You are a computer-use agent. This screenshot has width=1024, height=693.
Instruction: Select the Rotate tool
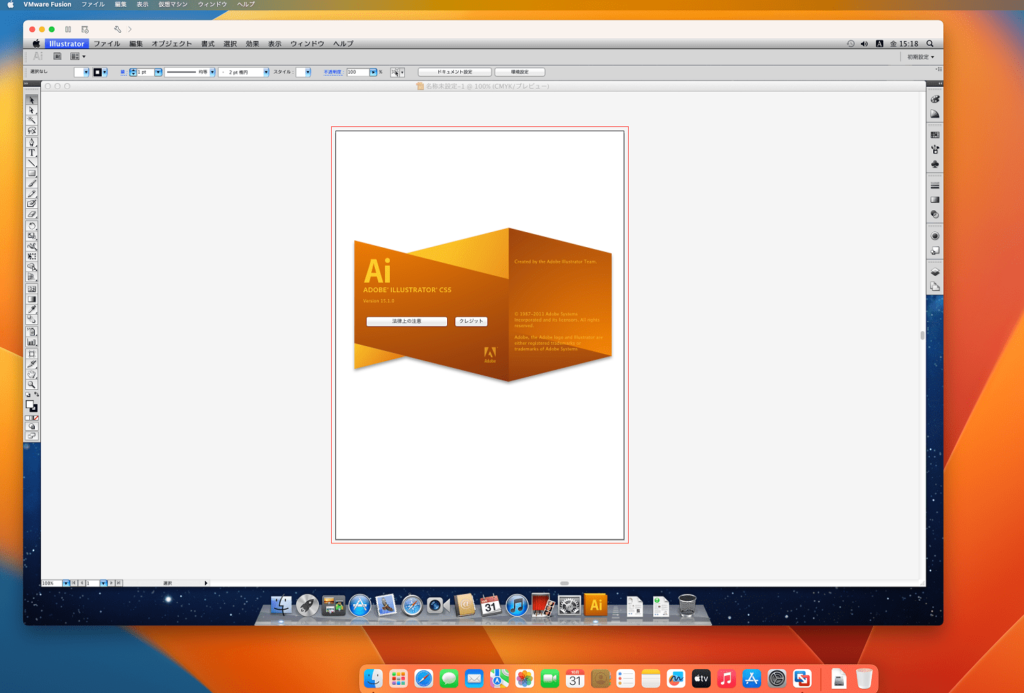[x=31, y=226]
